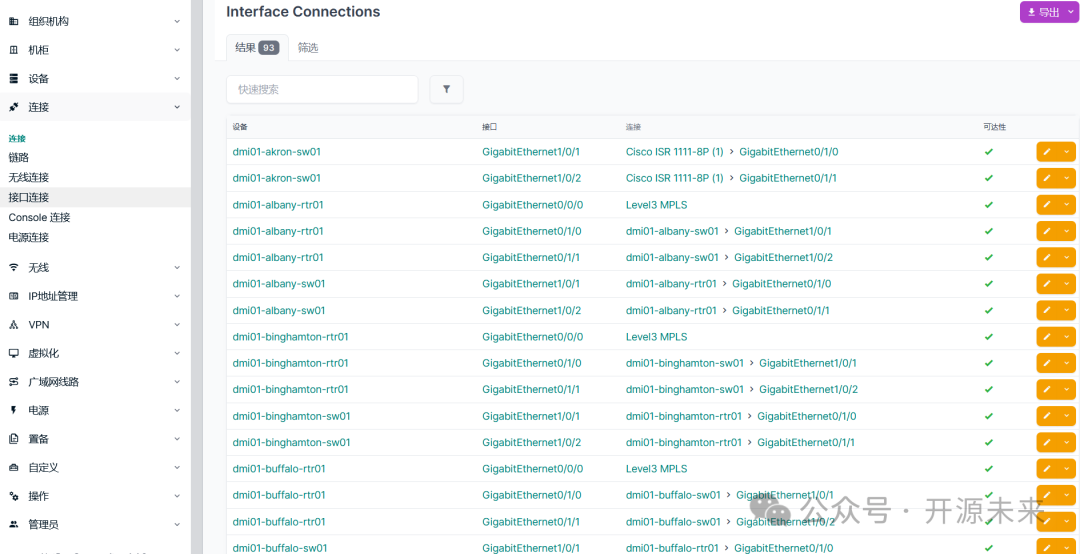Click the 93 results count badge

tap(269, 48)
